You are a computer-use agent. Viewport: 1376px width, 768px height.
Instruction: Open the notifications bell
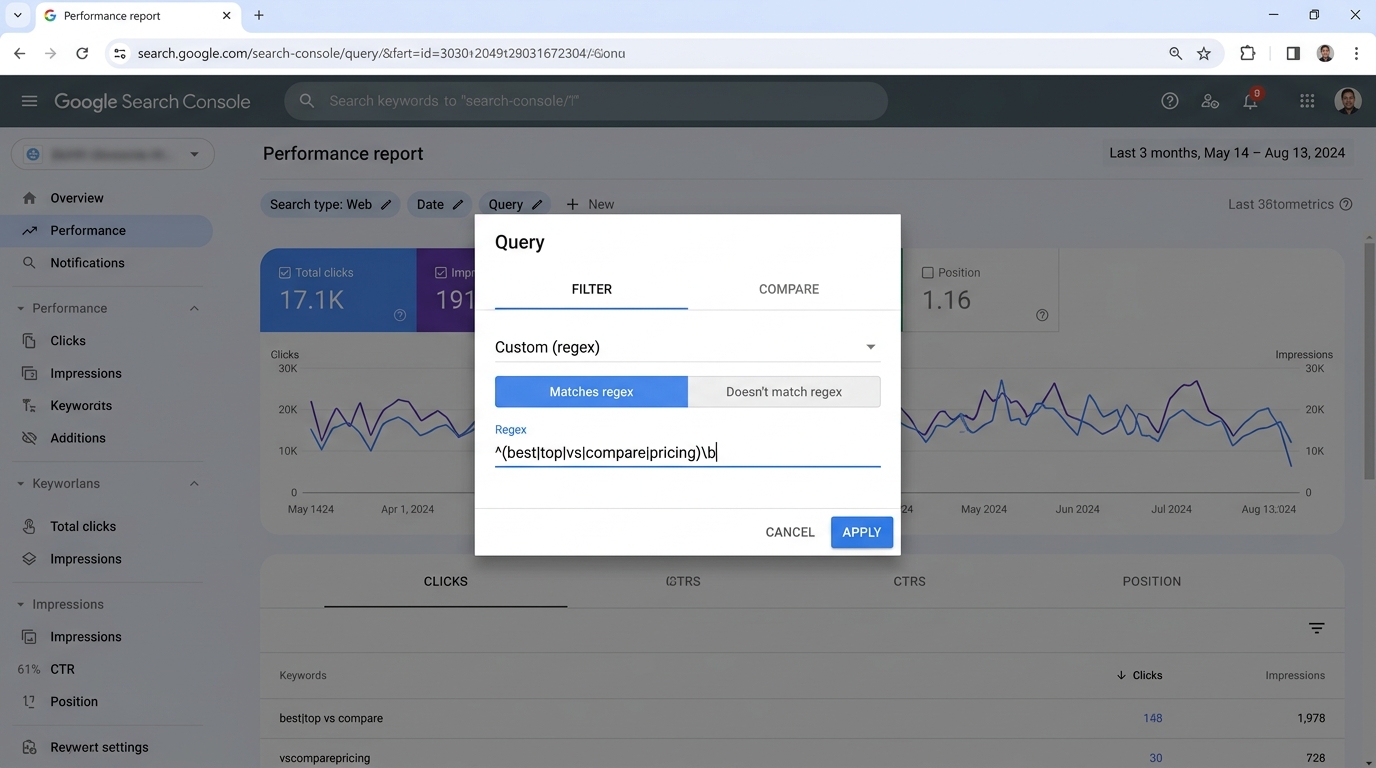point(1250,101)
